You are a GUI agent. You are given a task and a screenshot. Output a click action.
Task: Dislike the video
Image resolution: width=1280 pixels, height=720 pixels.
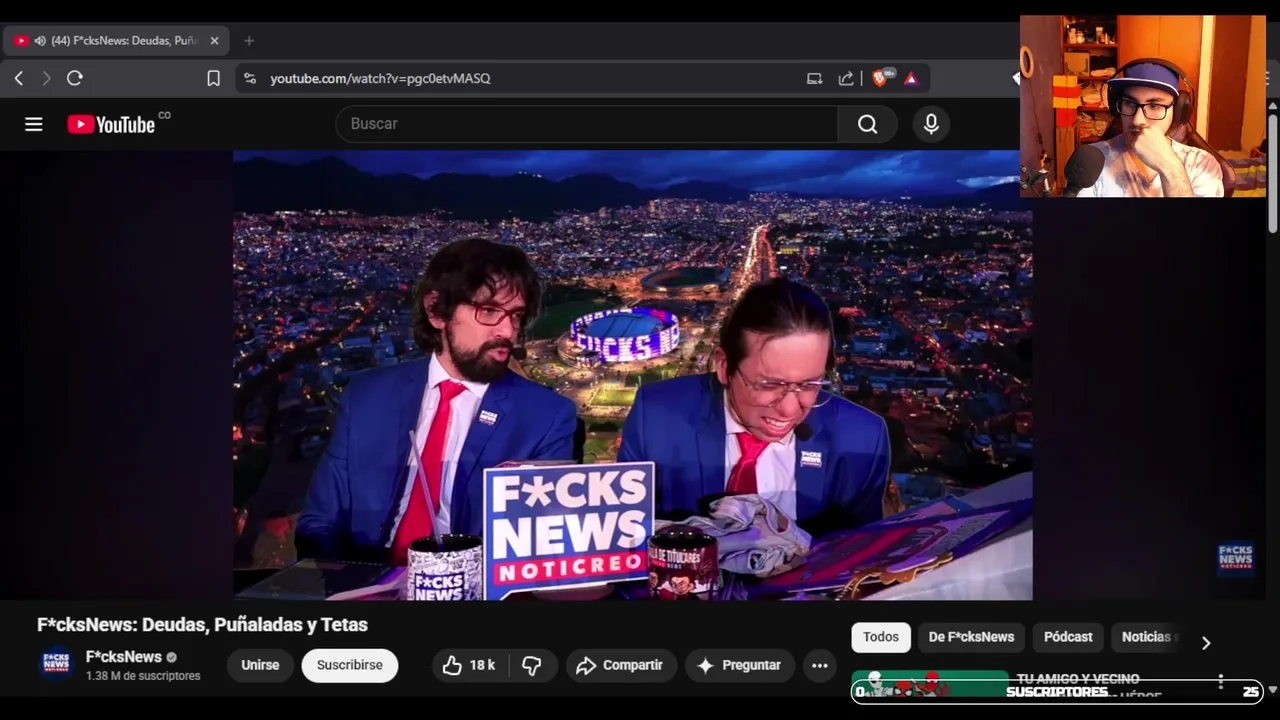click(532, 665)
